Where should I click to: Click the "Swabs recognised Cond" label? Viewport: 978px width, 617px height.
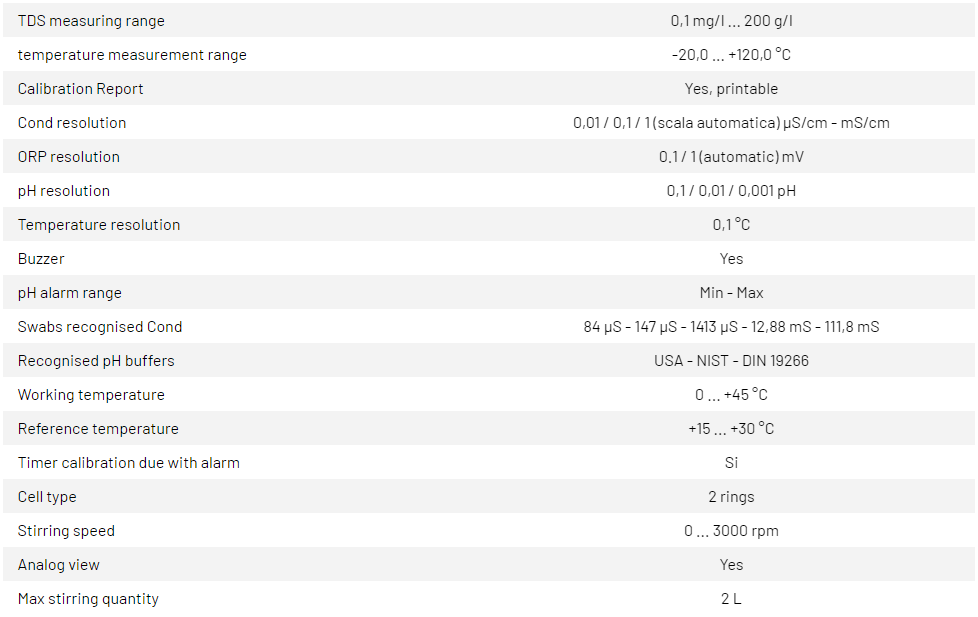click(100, 327)
